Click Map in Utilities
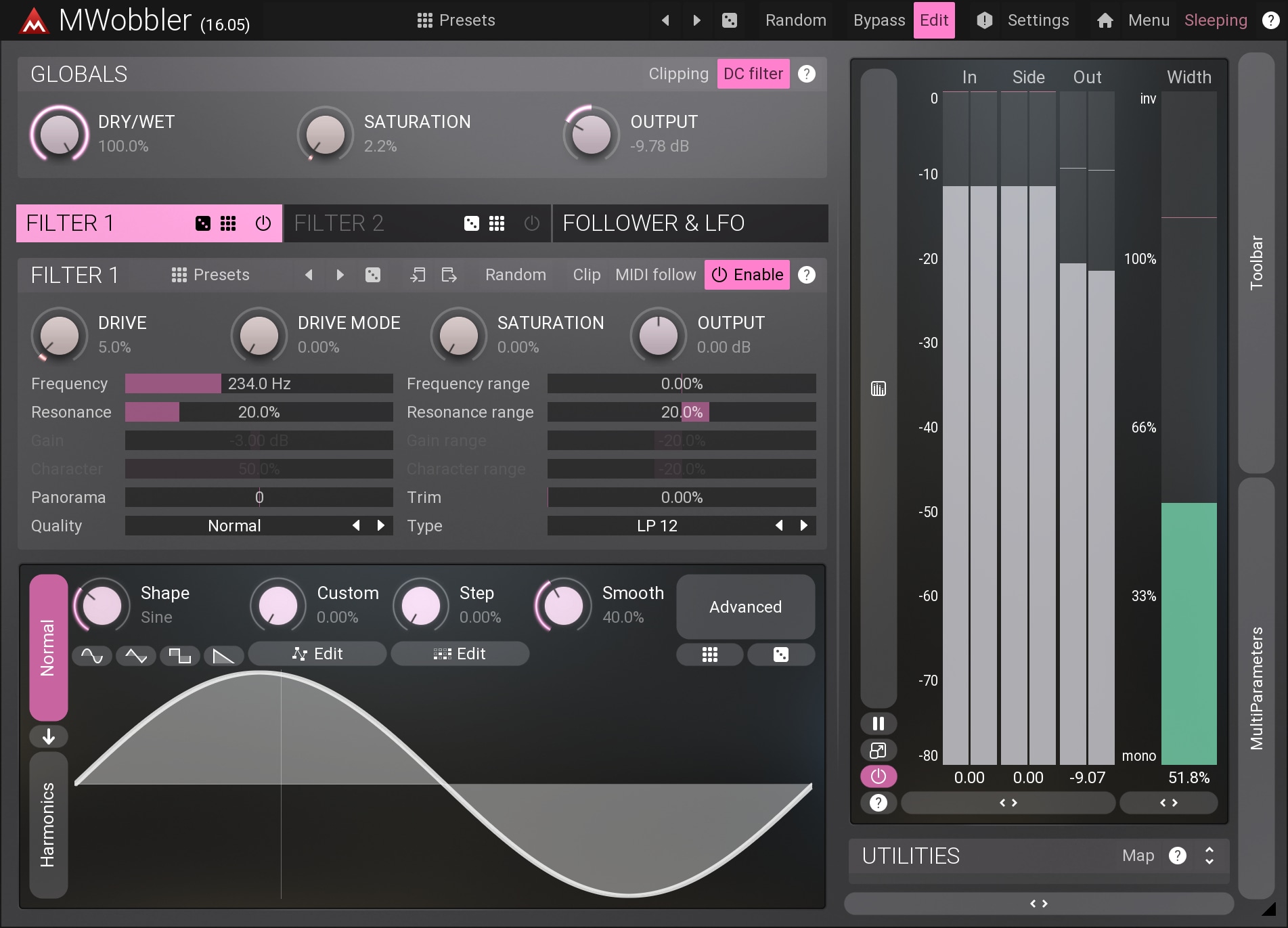Screen dimensions: 1288x928 tap(1138, 856)
